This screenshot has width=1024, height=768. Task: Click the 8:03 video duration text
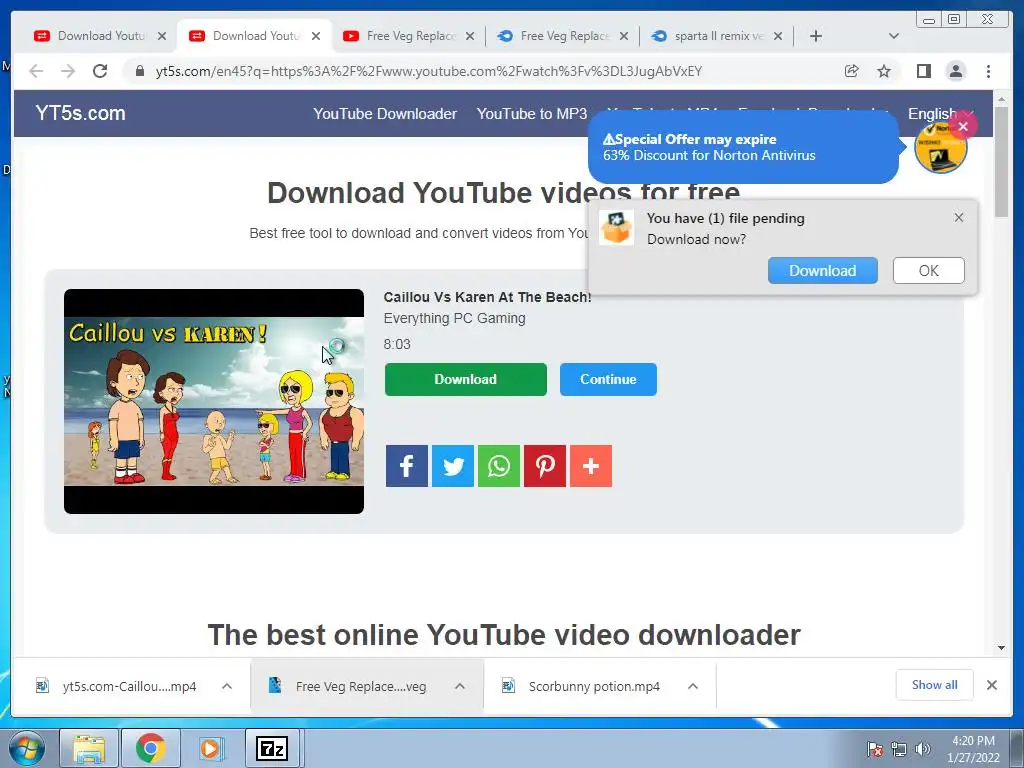[x=397, y=344]
